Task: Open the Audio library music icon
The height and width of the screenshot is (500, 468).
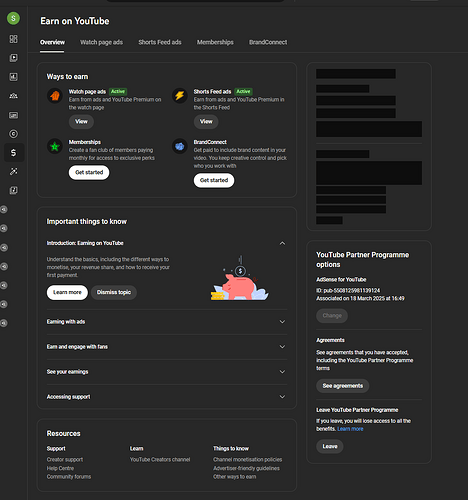Action: click(x=13, y=190)
